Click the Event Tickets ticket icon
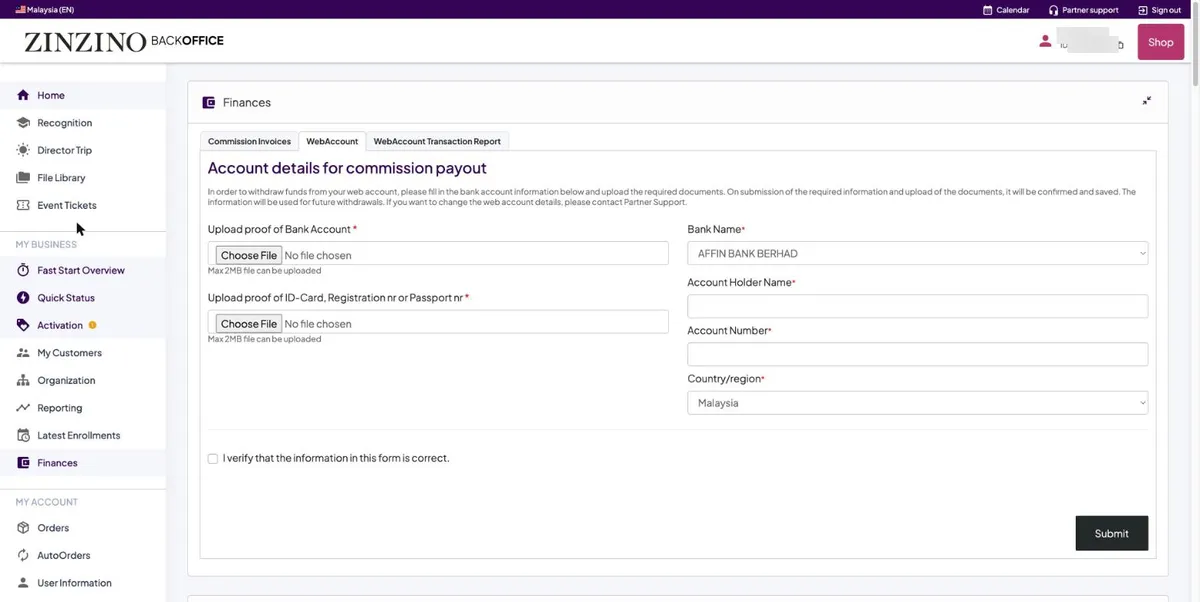The image size is (1200, 602). [x=23, y=205]
